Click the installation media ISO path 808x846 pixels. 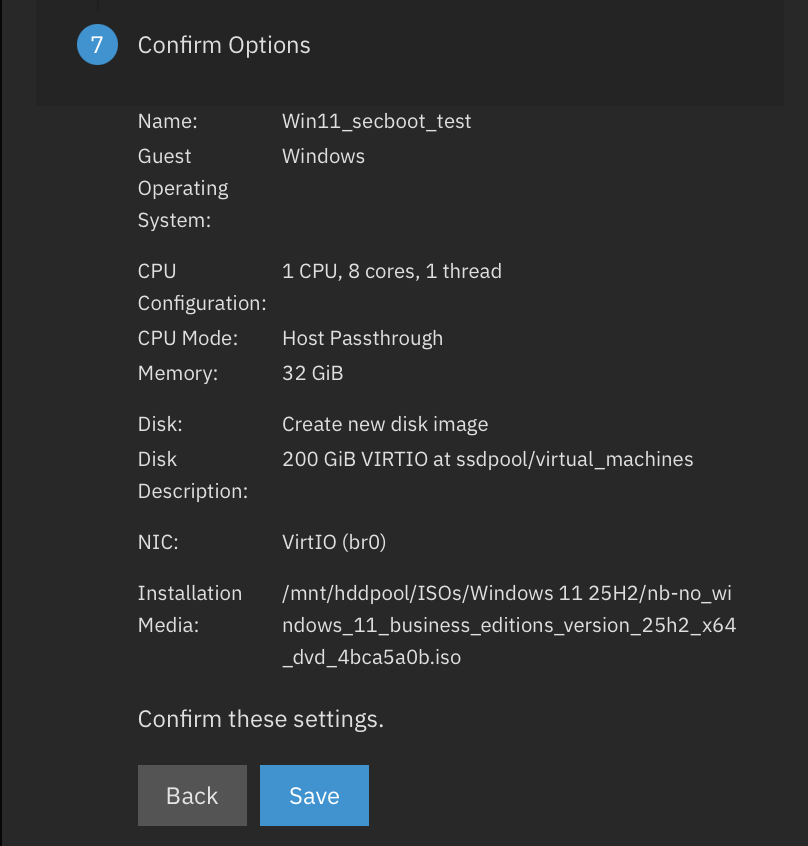pos(508,626)
